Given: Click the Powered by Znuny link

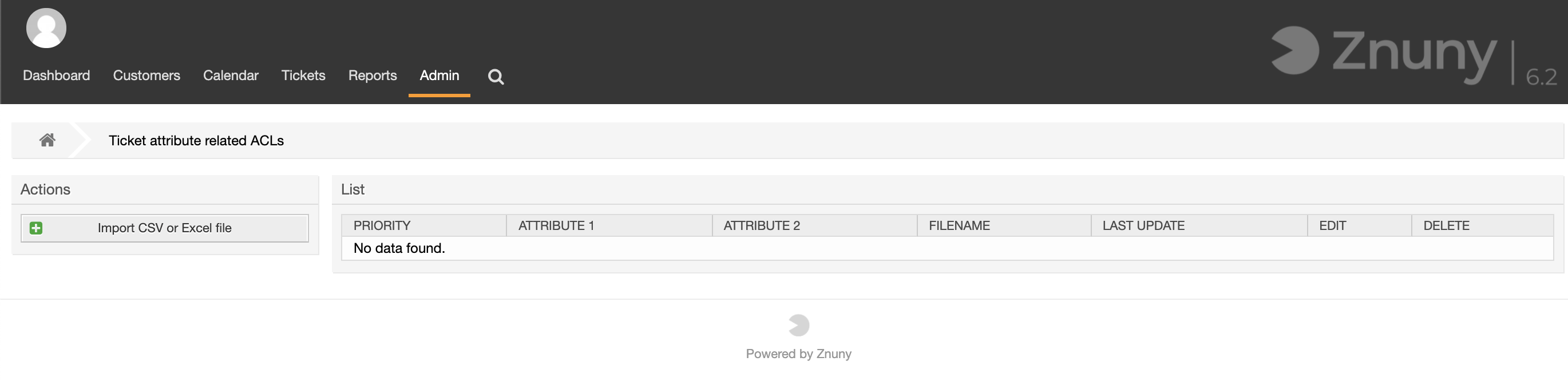Looking at the screenshot, I should 799,354.
